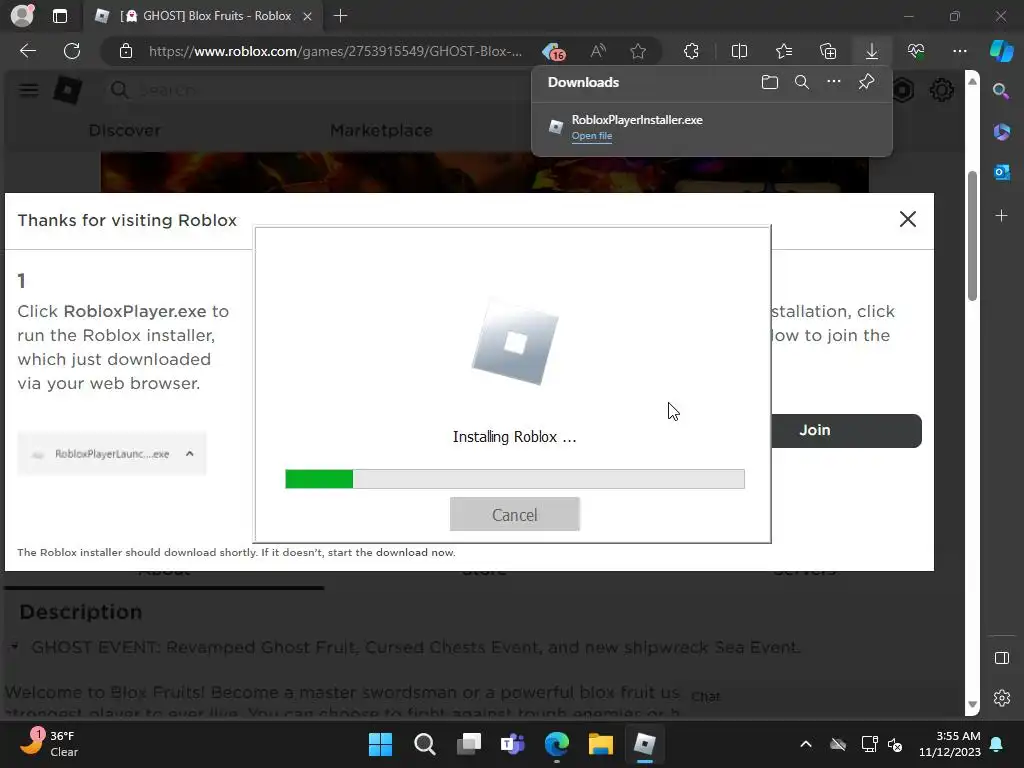
Task: Open clock and date 3:55 AM
Action: point(949,744)
